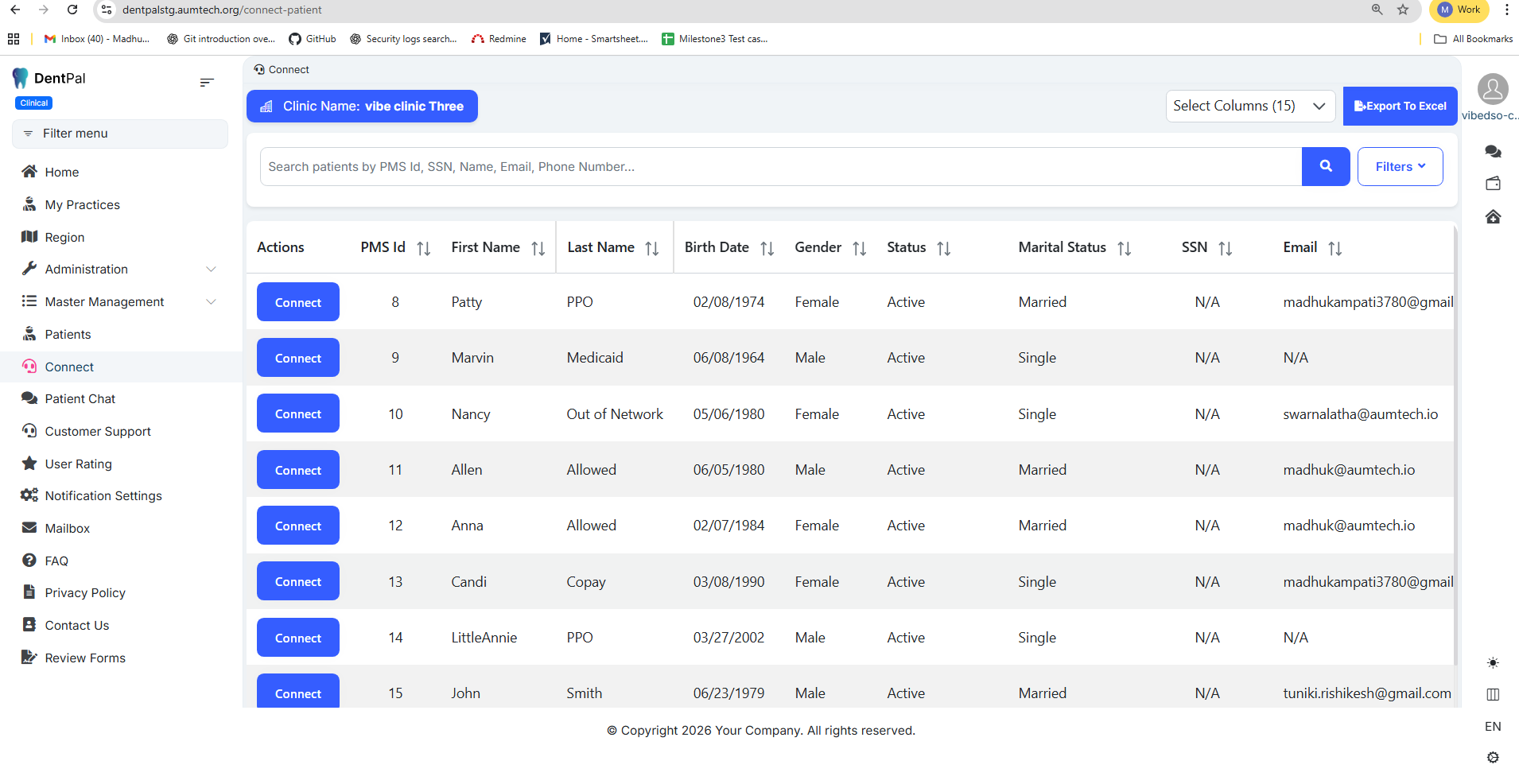Click the wallet icon in right sidebar

click(1493, 184)
